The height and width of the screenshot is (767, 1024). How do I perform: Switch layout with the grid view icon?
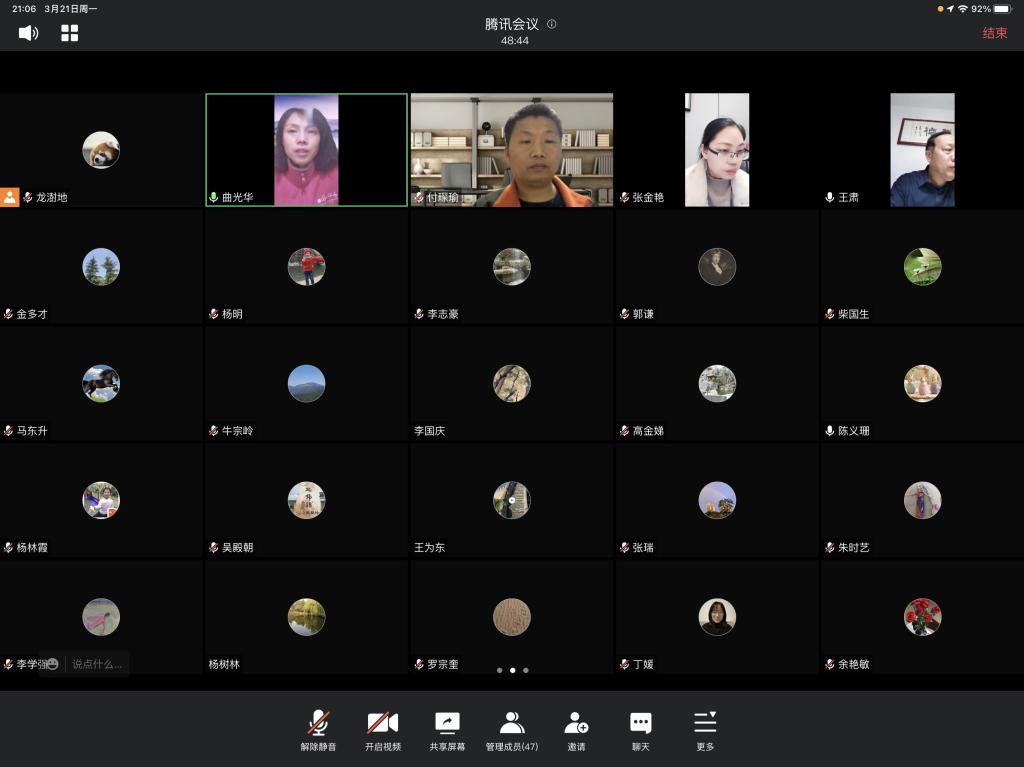point(69,33)
